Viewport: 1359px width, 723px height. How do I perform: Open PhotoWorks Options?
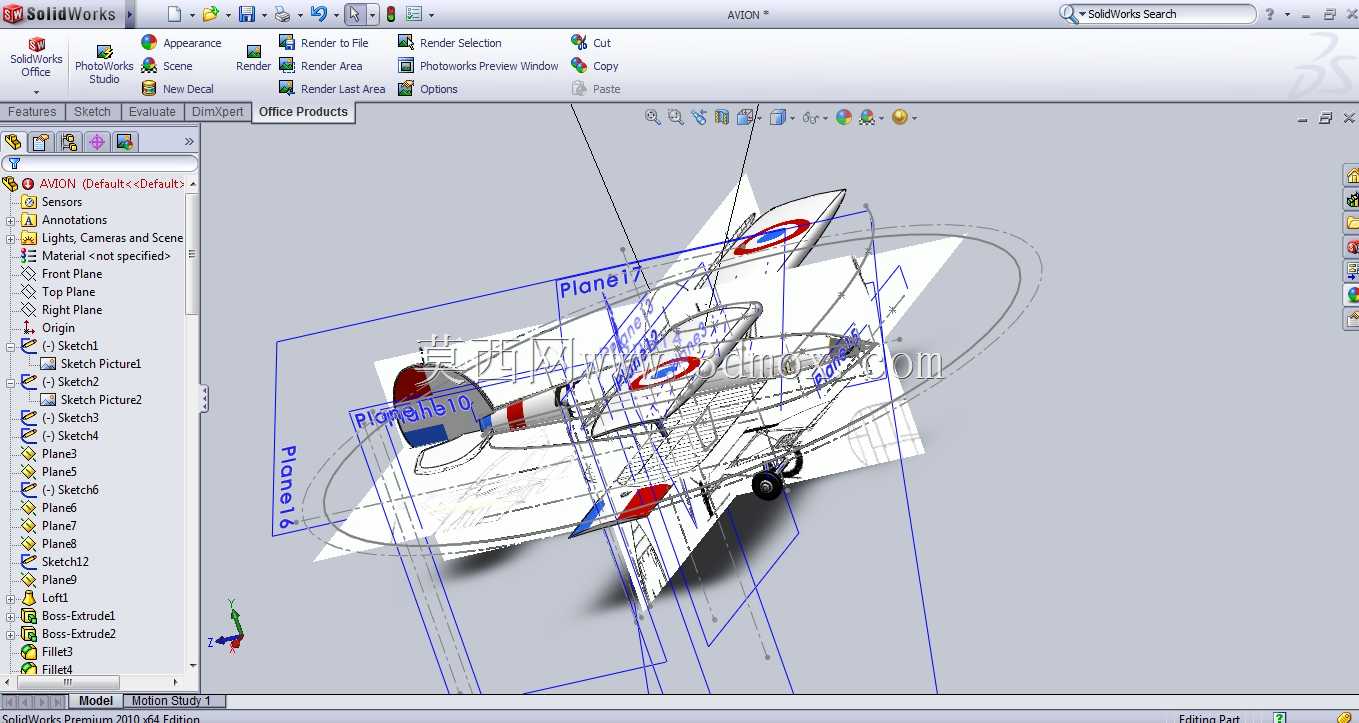[427, 89]
